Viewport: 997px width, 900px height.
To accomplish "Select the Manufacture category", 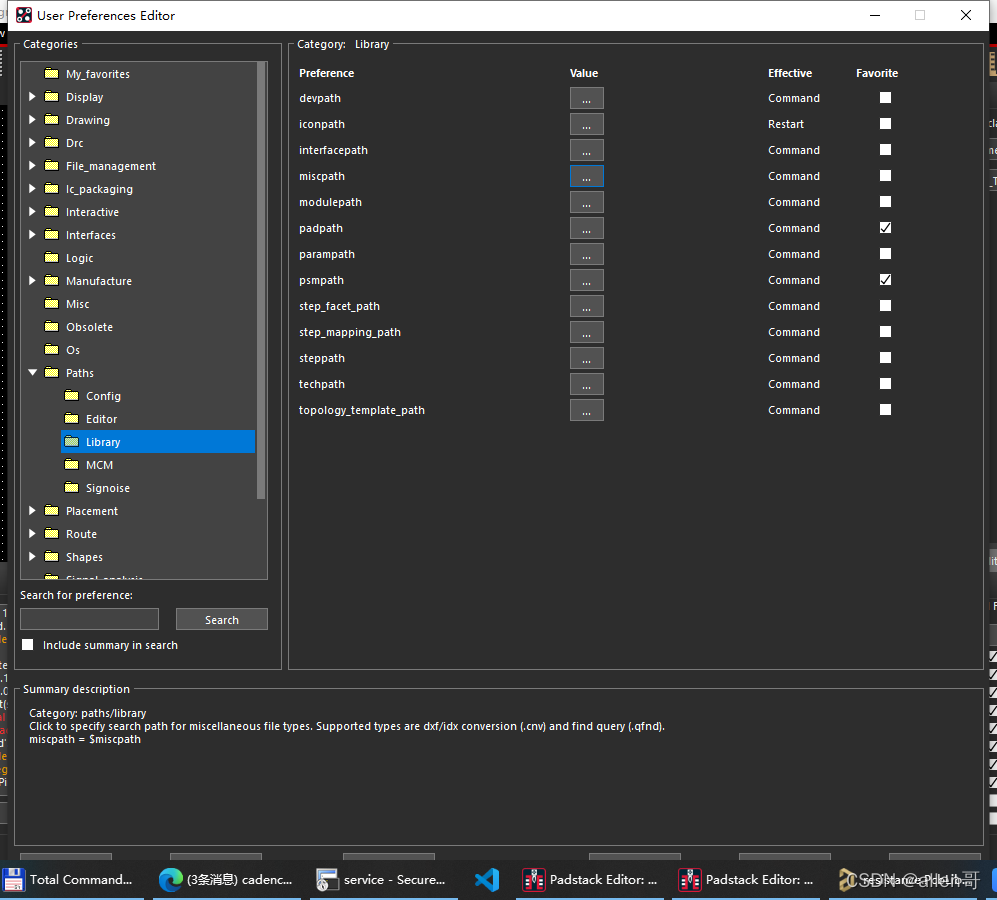I will [x=99, y=280].
